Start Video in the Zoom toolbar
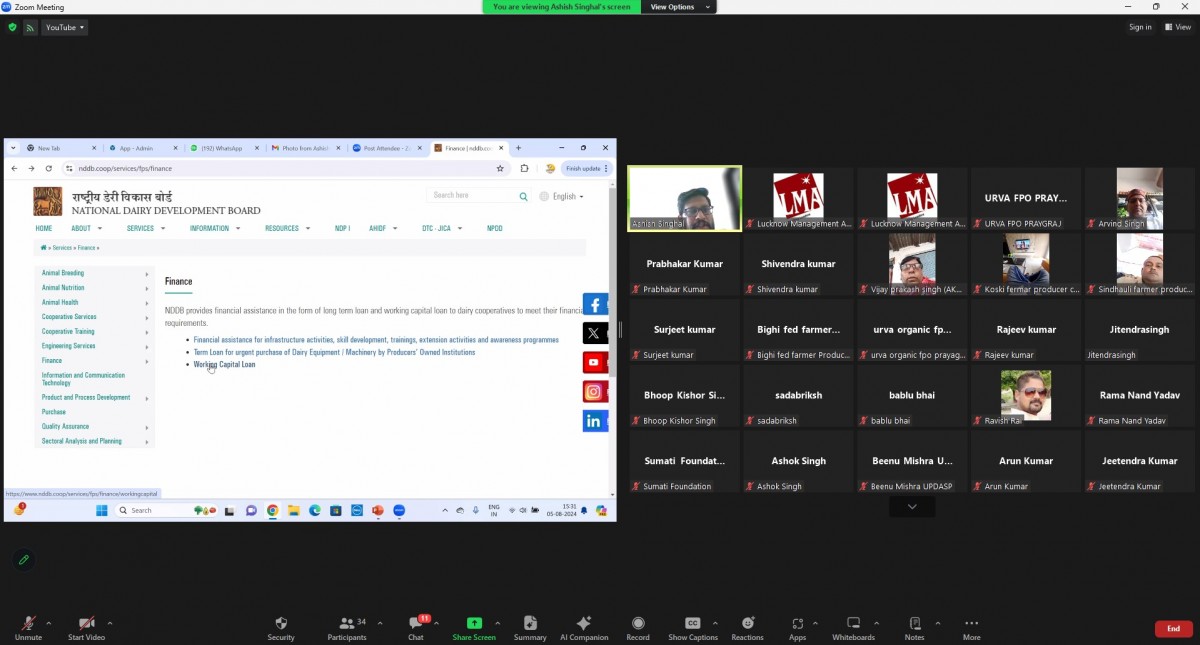This screenshot has width=1200, height=645. [x=86, y=628]
